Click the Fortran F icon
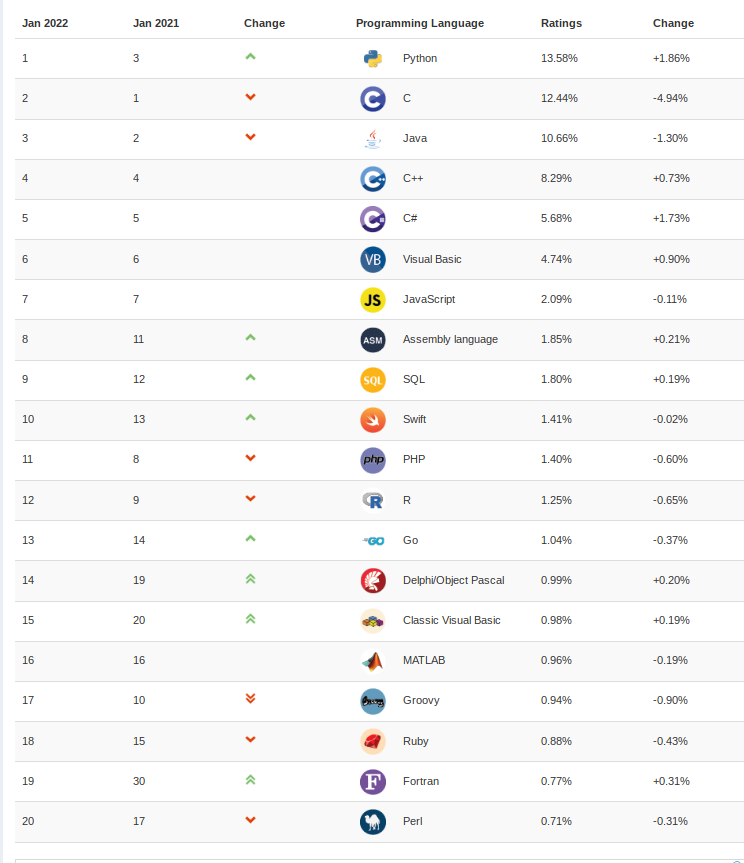Screen dimensions: 744x863 point(373,782)
